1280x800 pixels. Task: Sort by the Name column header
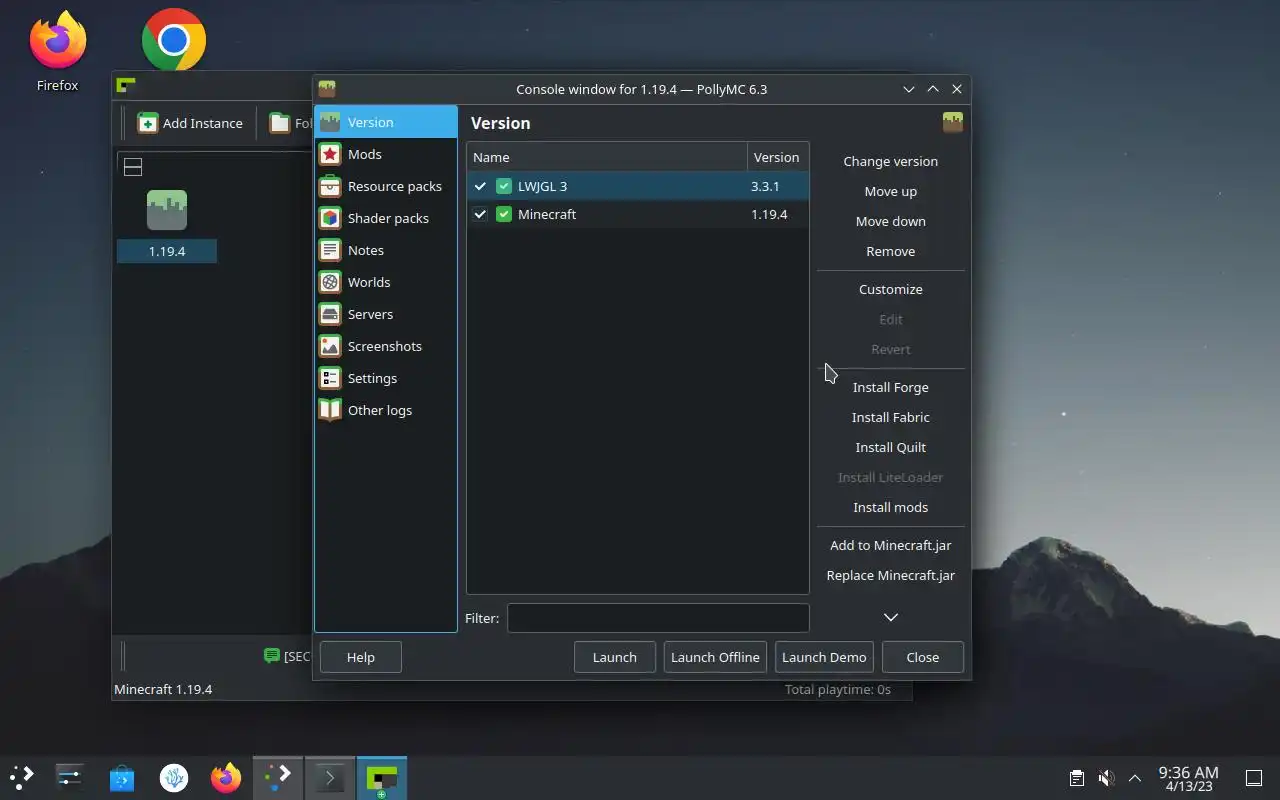(607, 157)
